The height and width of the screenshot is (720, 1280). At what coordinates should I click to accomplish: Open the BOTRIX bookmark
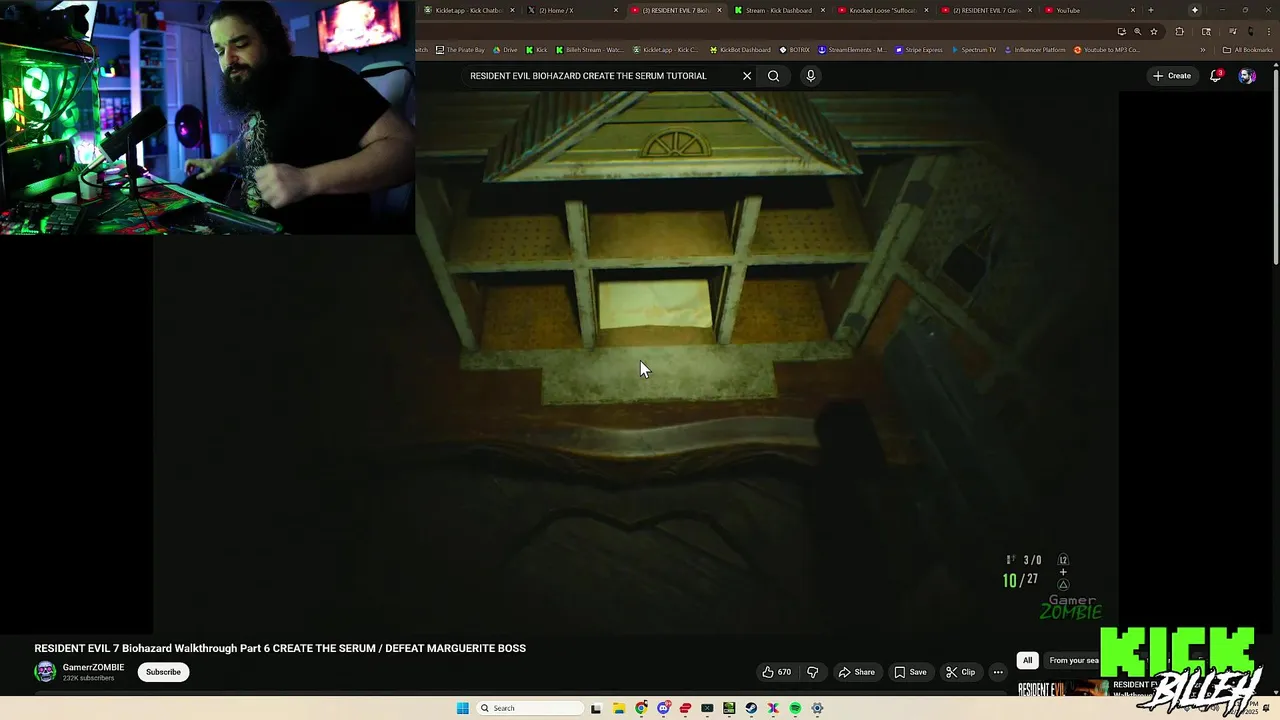(795, 50)
